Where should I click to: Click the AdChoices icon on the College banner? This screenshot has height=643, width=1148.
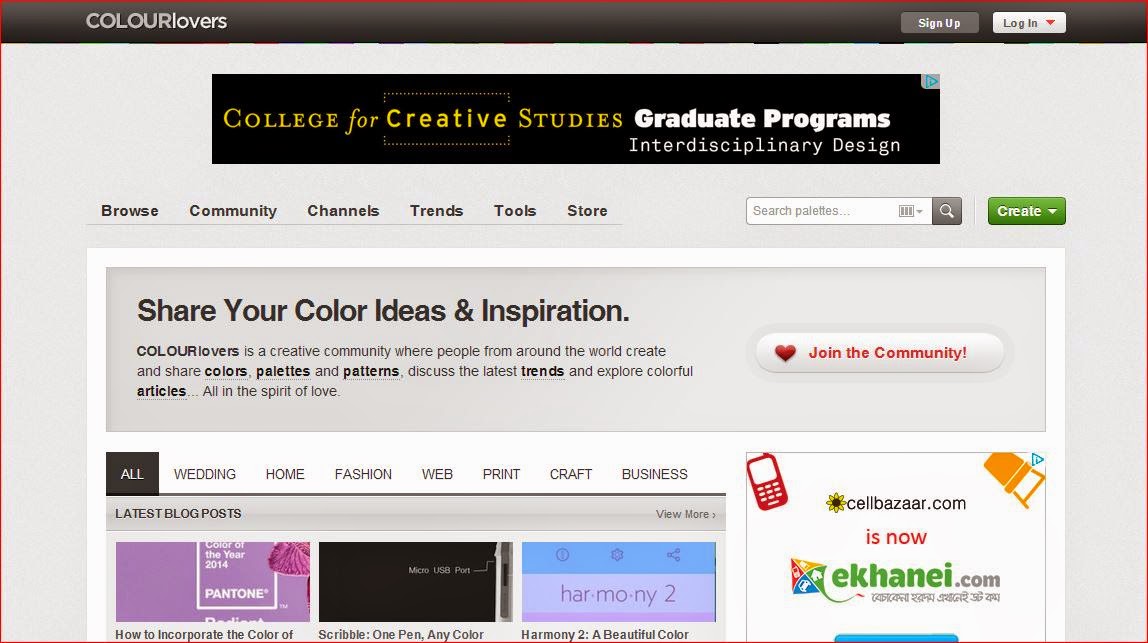pyautogui.click(x=931, y=81)
